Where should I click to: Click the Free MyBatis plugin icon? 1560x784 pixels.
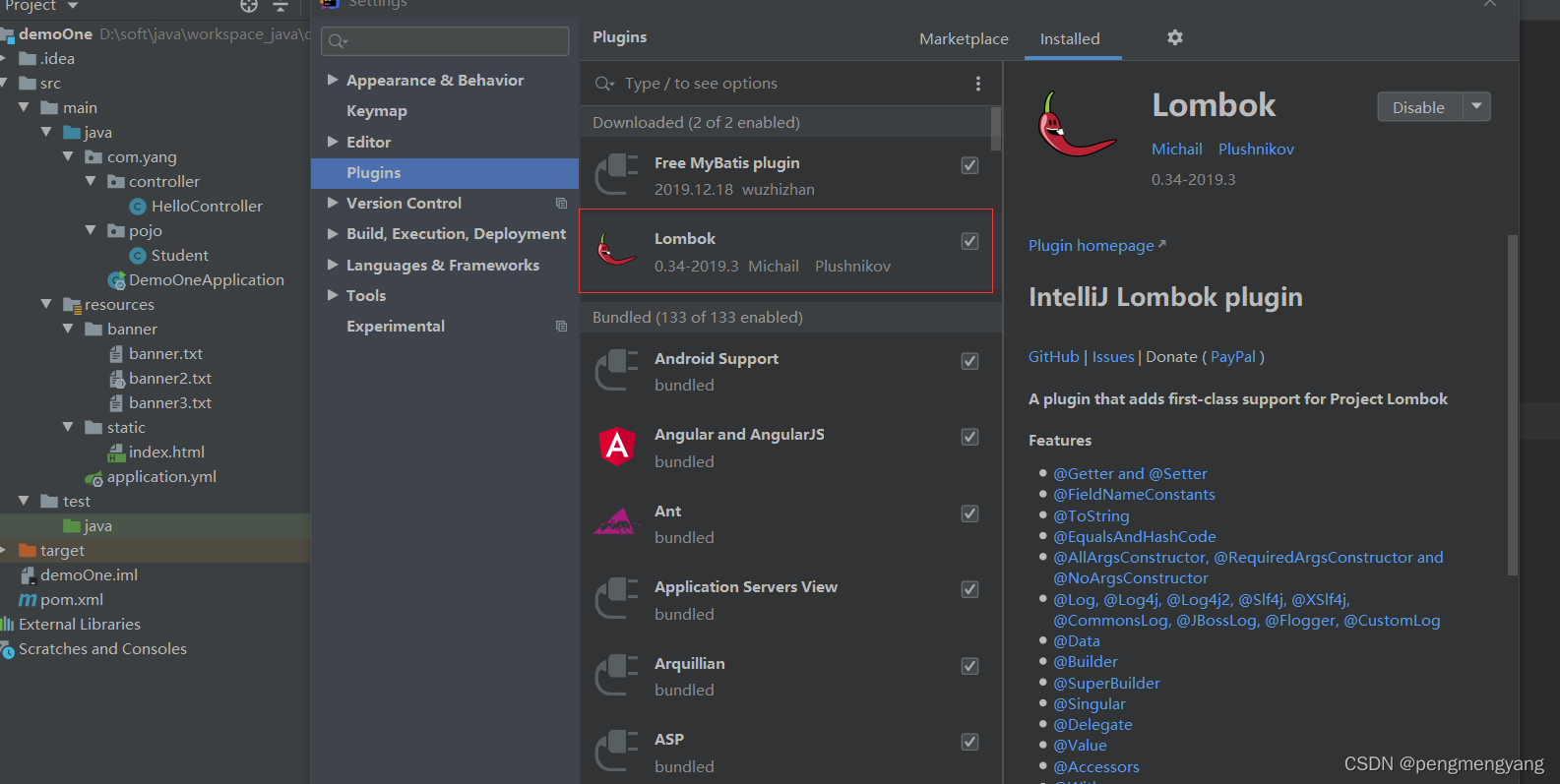[617, 175]
